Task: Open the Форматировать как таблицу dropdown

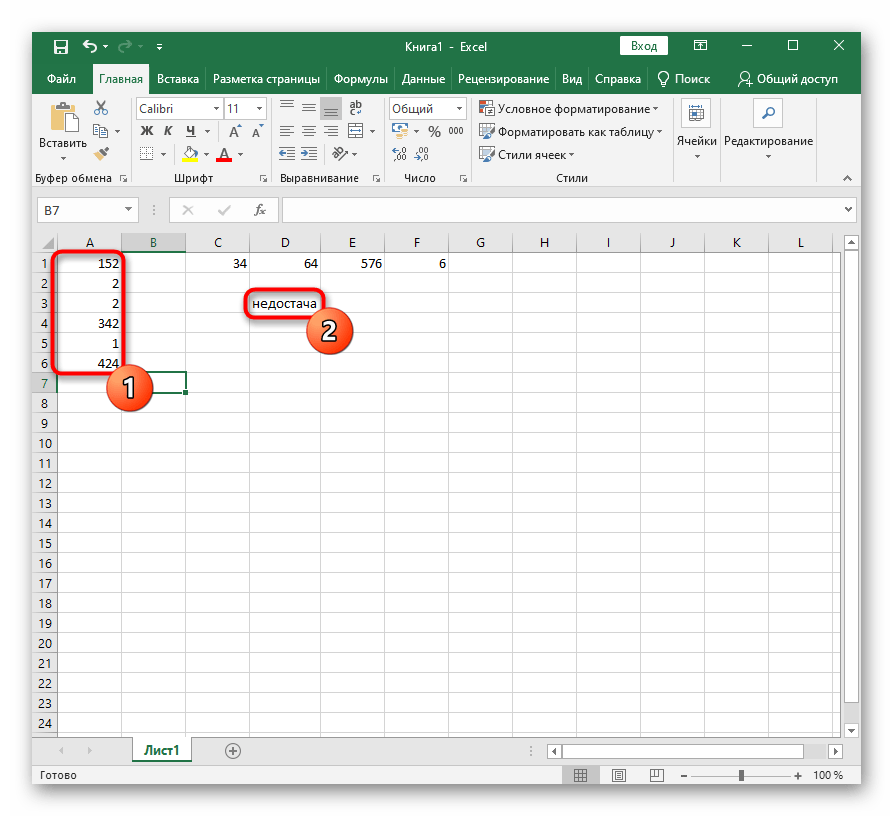Action: pyautogui.click(x=571, y=132)
